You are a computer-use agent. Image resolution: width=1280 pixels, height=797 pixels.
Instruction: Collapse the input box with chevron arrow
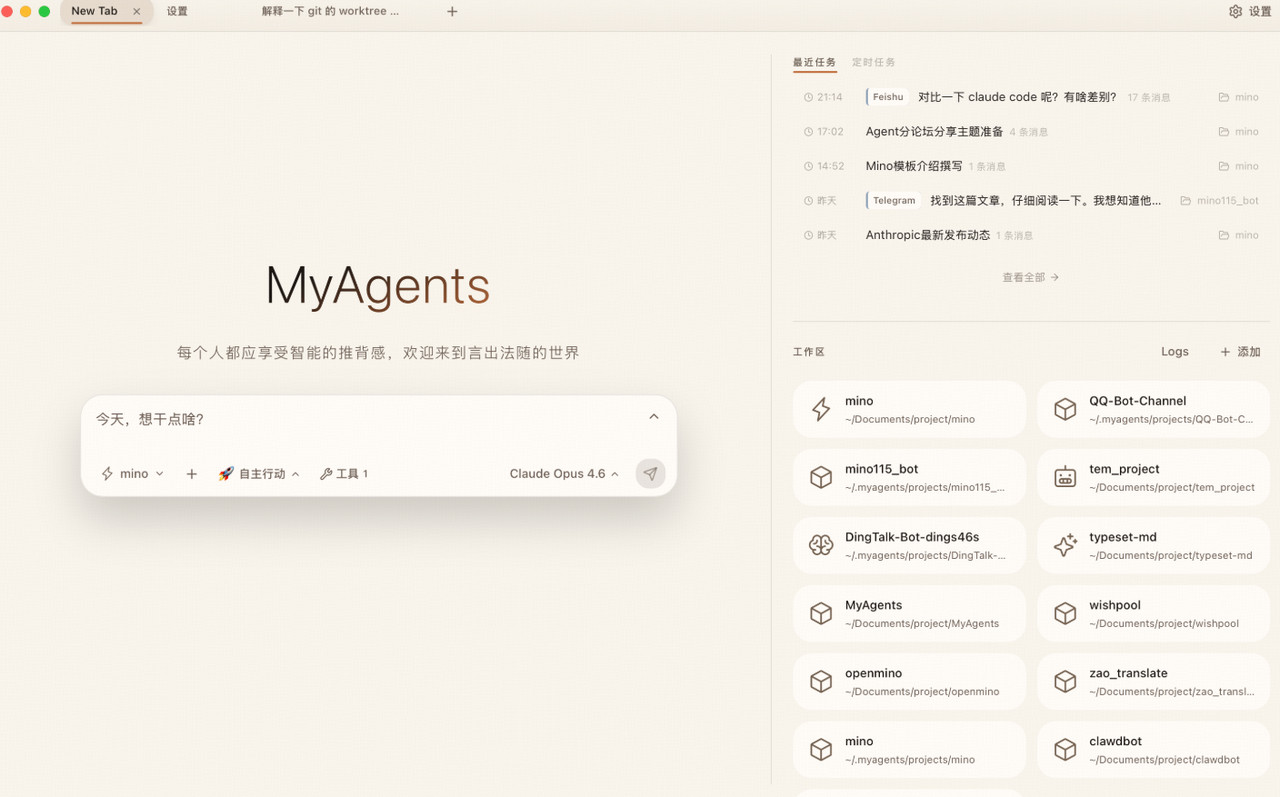click(654, 417)
